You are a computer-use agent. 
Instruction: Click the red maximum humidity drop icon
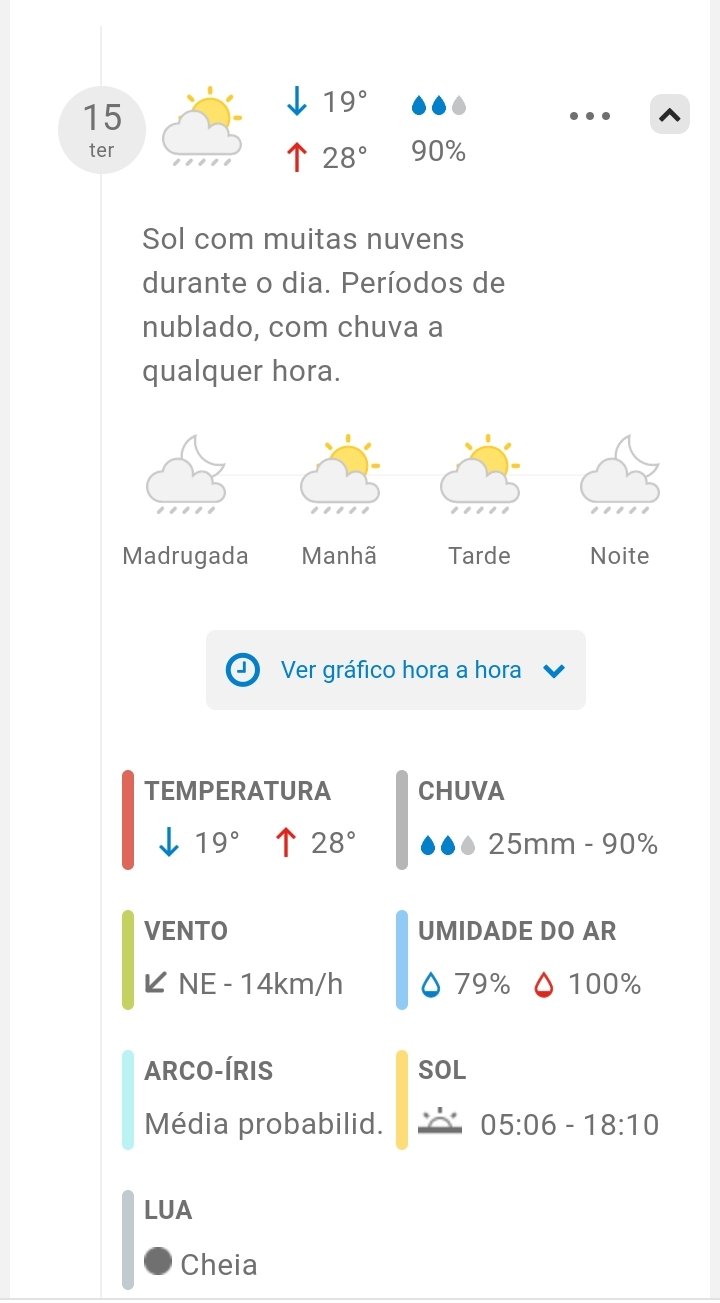(543, 985)
